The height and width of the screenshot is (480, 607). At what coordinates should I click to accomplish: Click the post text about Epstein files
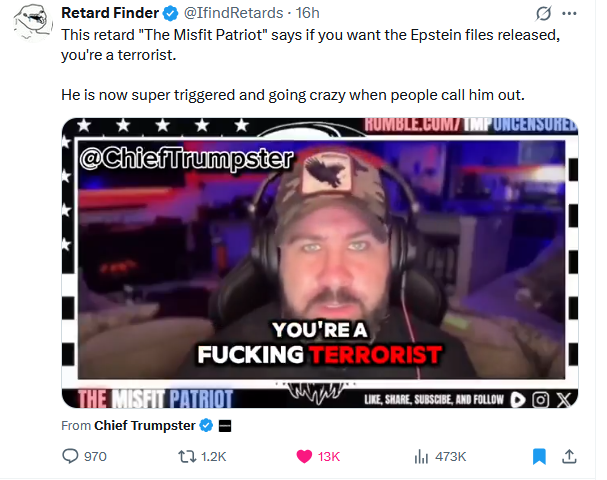click(311, 65)
